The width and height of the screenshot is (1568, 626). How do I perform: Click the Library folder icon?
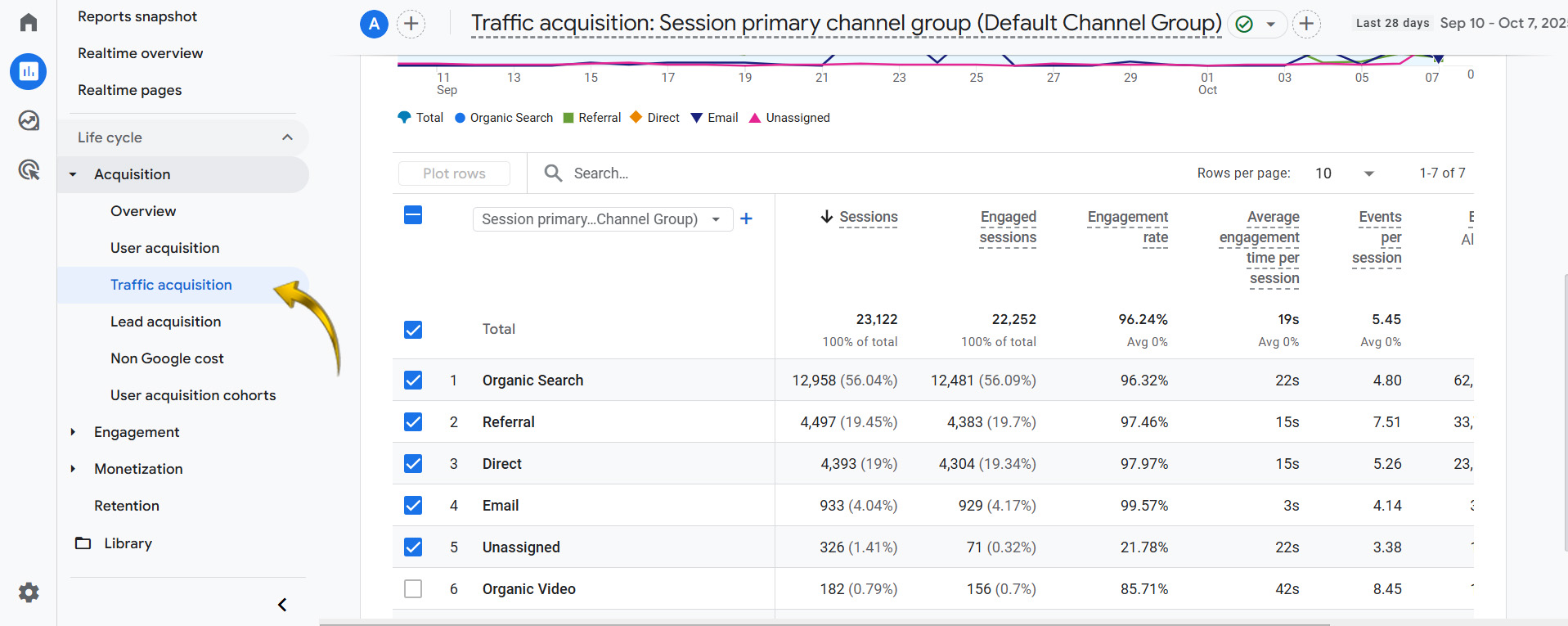[x=83, y=543]
